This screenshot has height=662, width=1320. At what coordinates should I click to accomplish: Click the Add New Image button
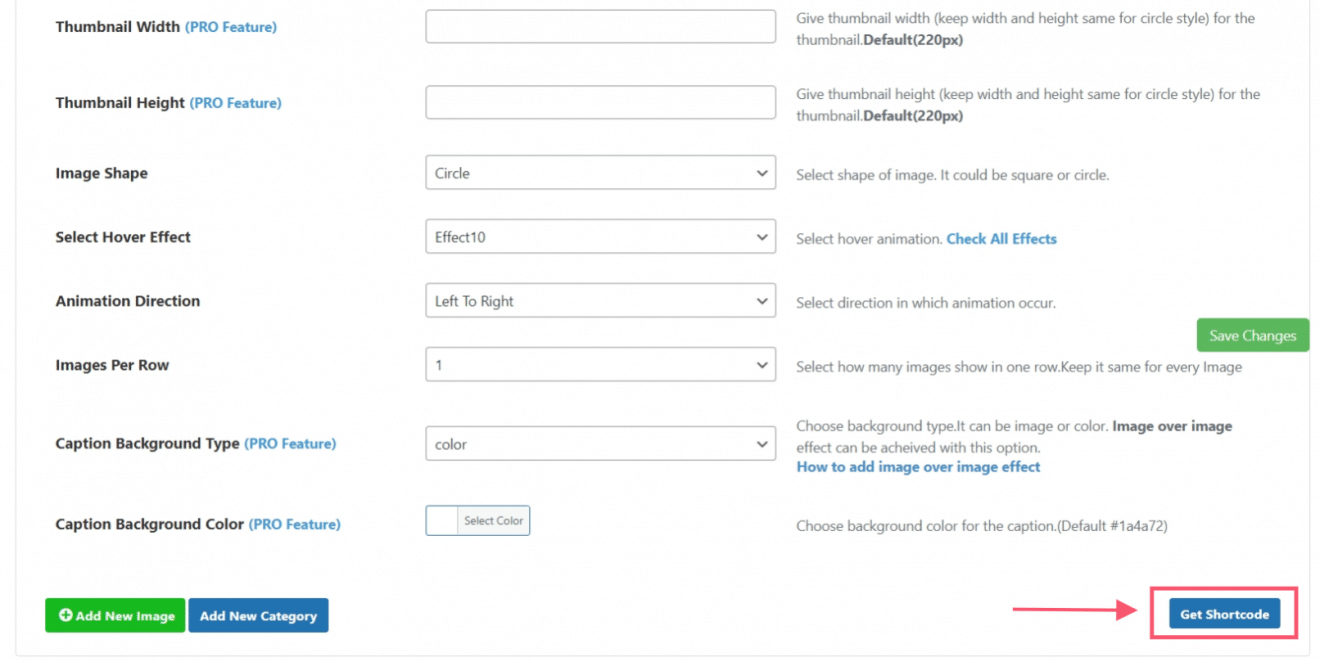tap(114, 615)
